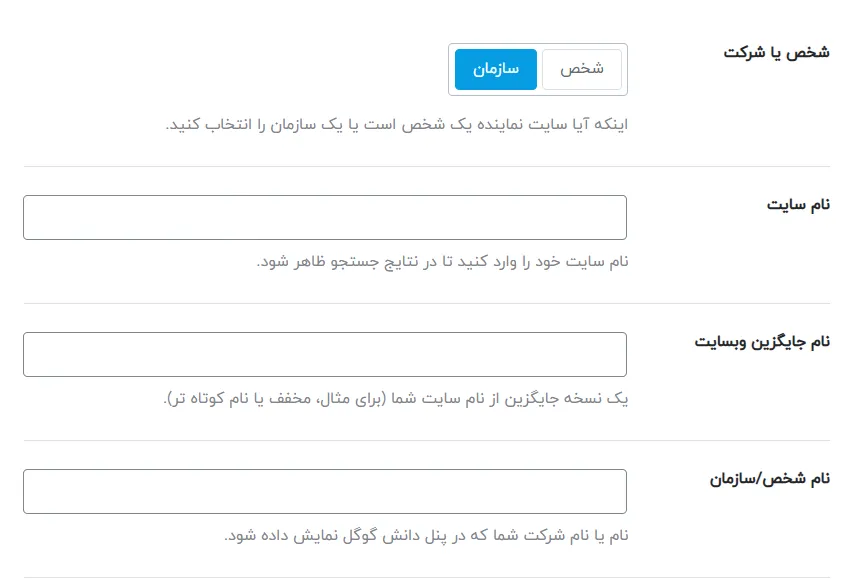Click inside the empty site name box
Viewport: 864px width, 579px height.
[325, 217]
